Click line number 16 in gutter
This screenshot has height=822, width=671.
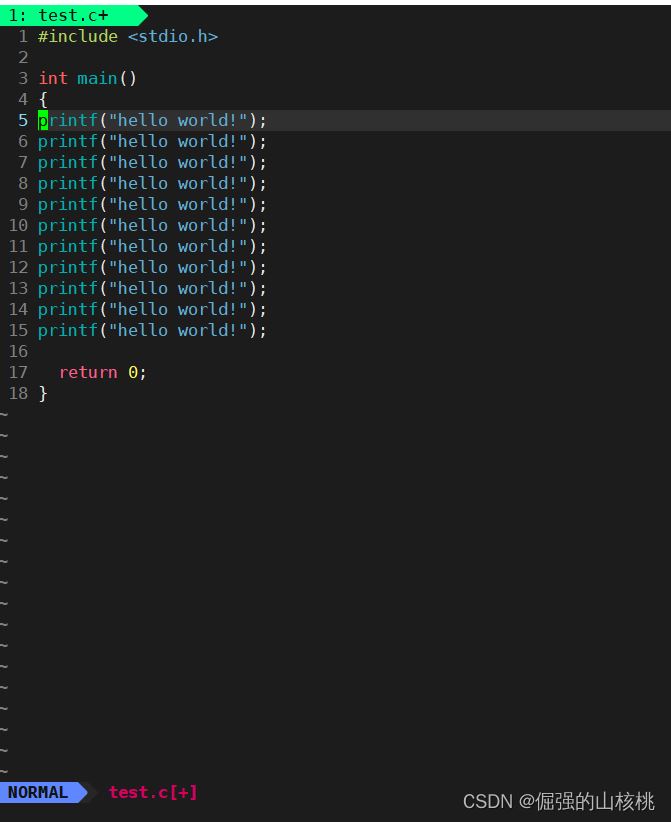(18, 351)
